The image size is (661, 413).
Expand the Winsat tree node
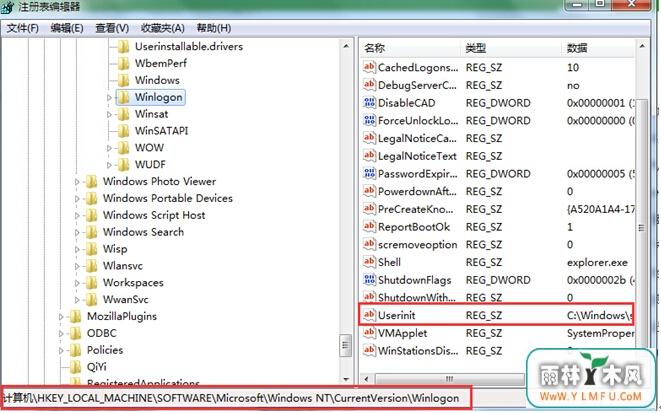(x=109, y=114)
